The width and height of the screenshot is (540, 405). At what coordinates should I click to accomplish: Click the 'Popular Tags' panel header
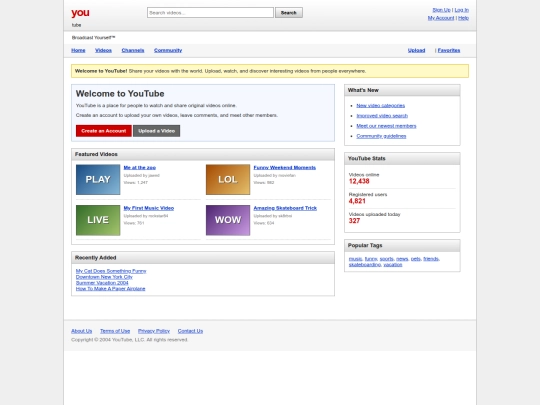click(x=402, y=246)
